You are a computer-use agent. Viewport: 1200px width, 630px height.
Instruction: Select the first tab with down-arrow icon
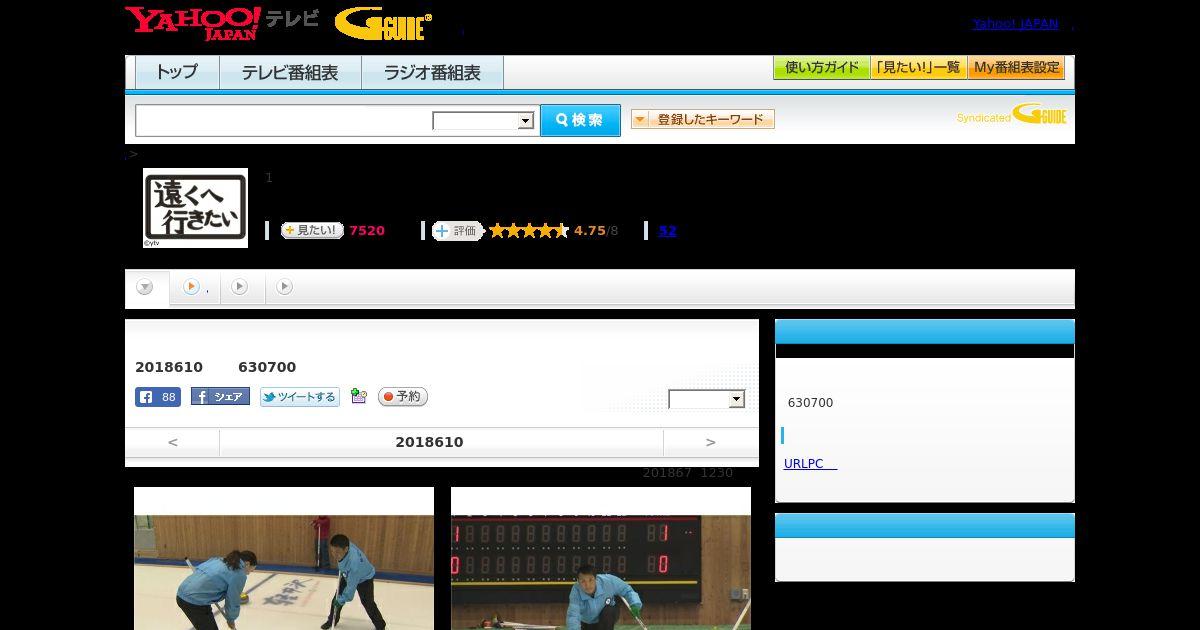point(146,287)
